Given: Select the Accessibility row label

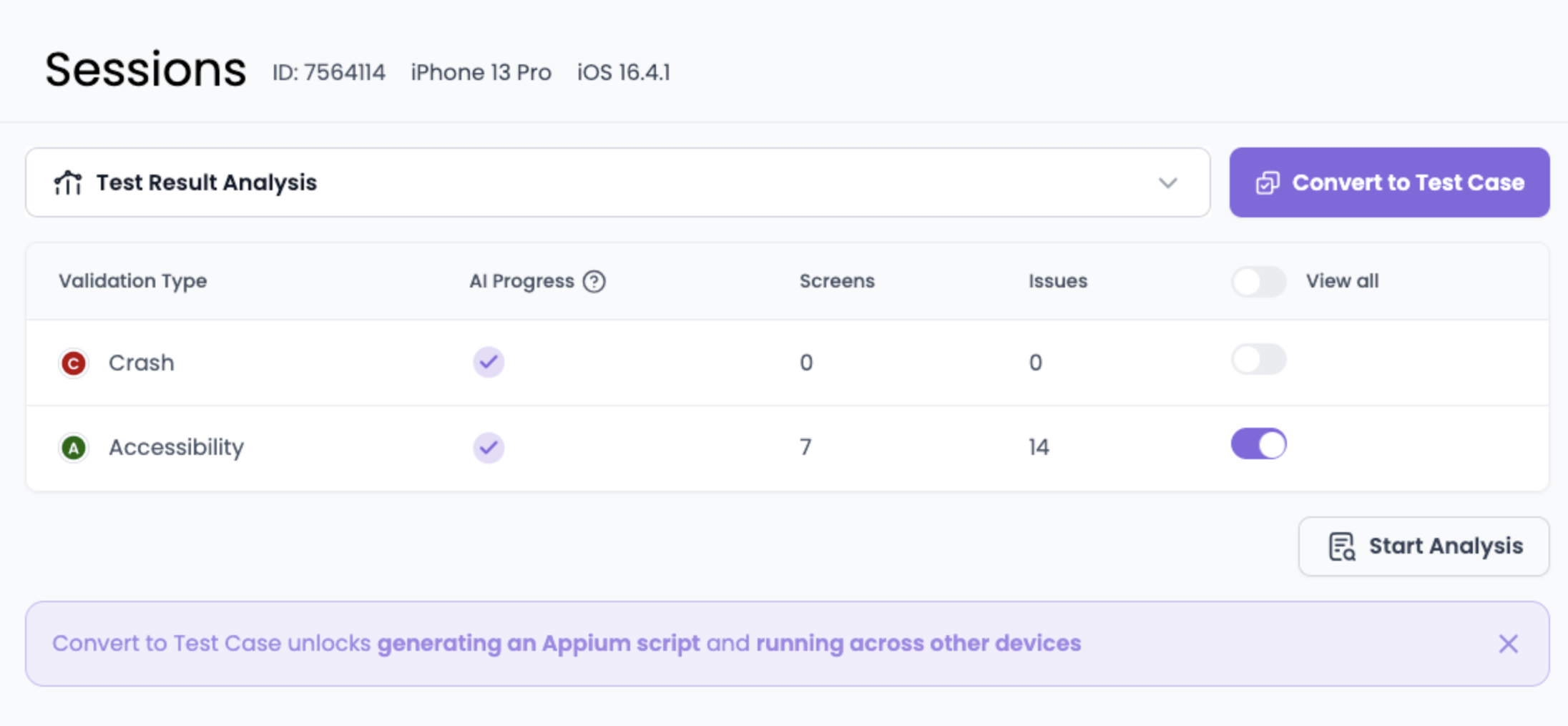Looking at the screenshot, I should [176, 448].
